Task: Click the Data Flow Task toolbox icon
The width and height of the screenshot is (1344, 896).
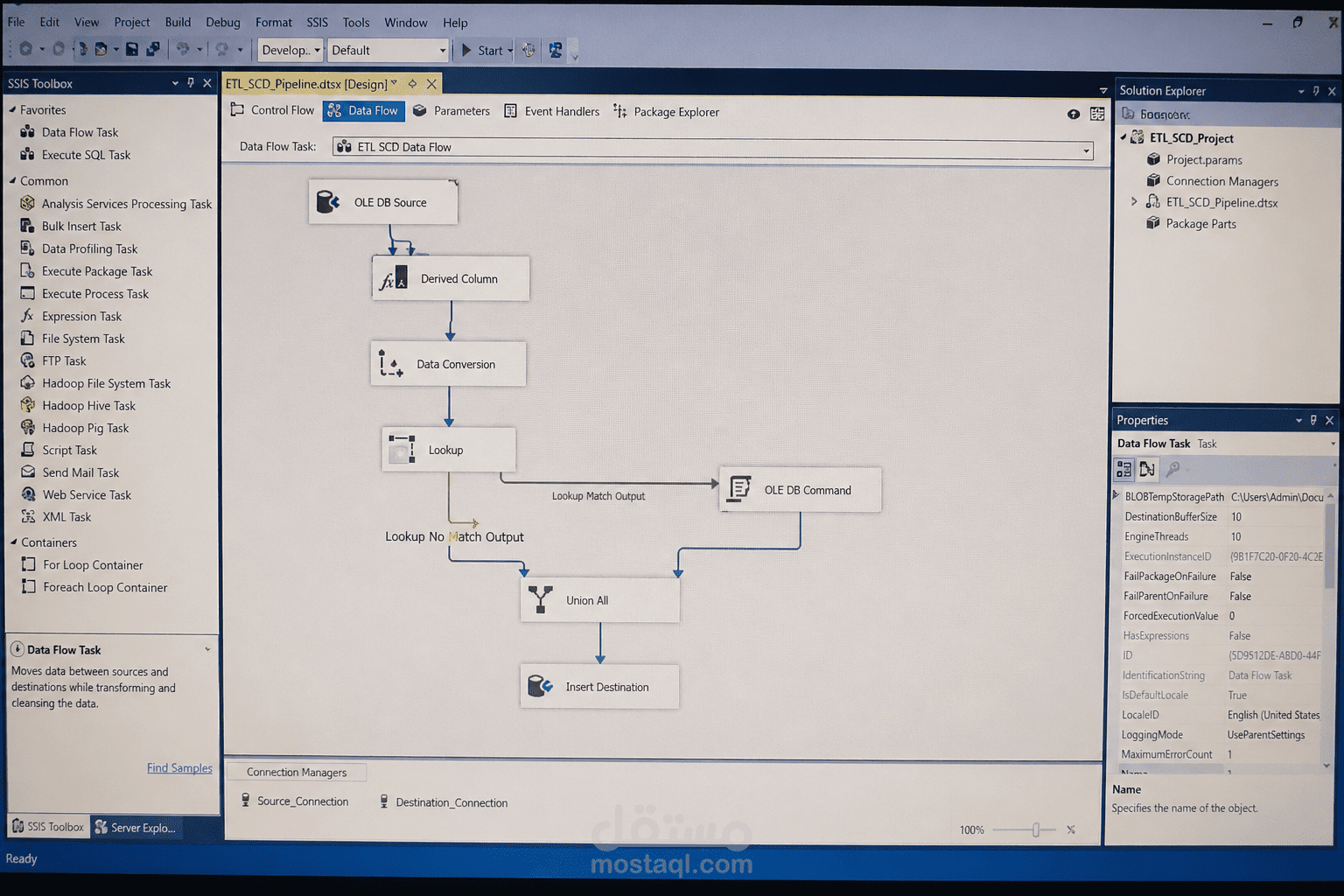Action: point(27,132)
